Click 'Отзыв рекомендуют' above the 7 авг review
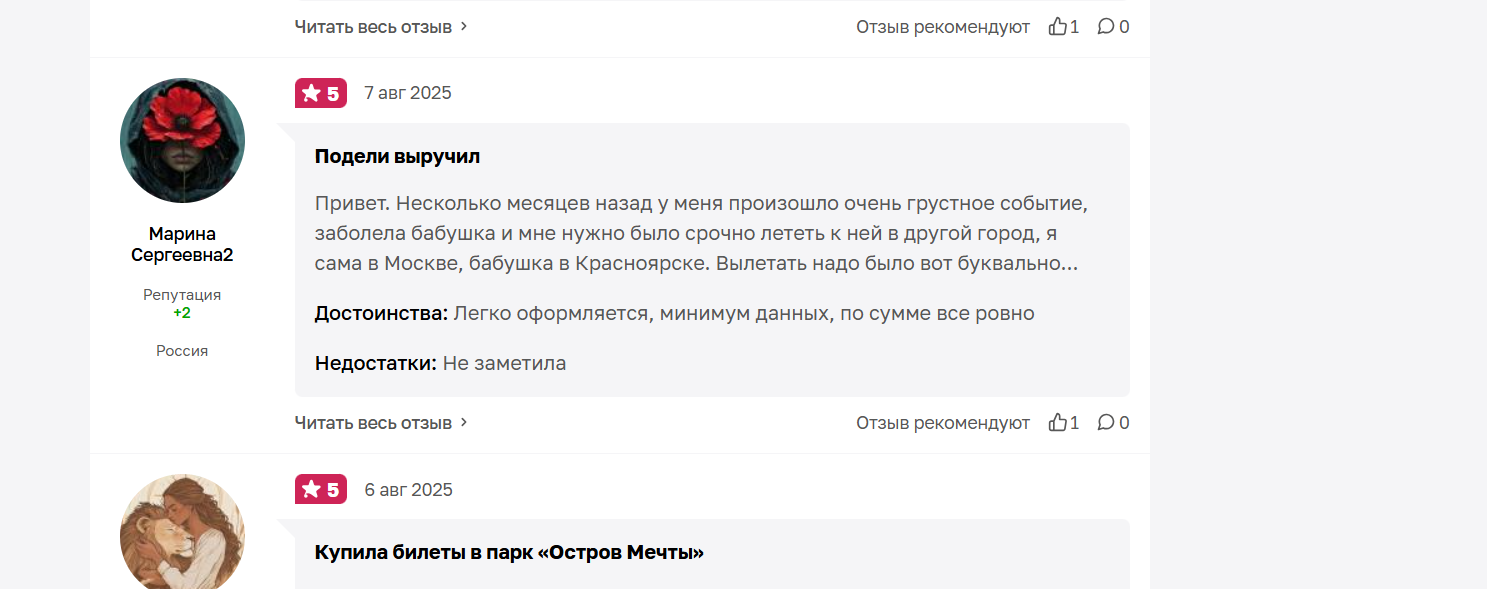Viewport: 1487px width, 589px height. tap(943, 27)
